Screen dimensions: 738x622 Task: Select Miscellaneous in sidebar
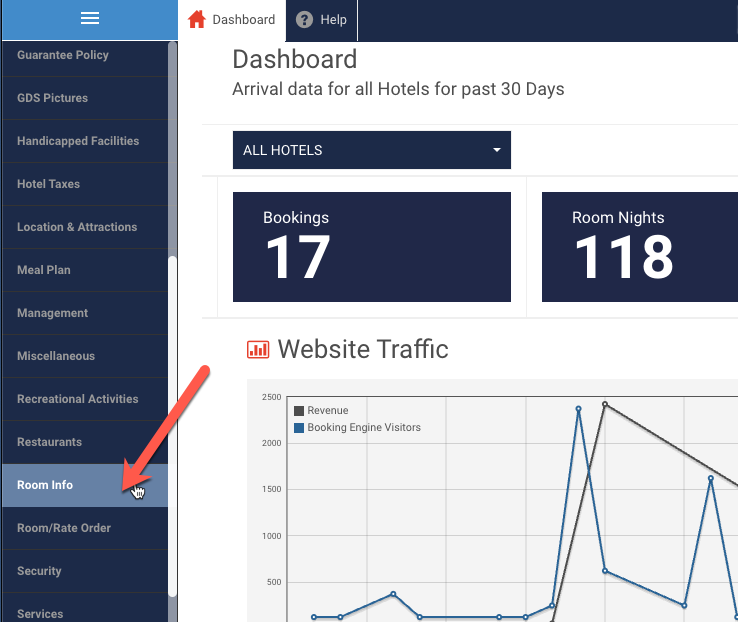(85, 356)
